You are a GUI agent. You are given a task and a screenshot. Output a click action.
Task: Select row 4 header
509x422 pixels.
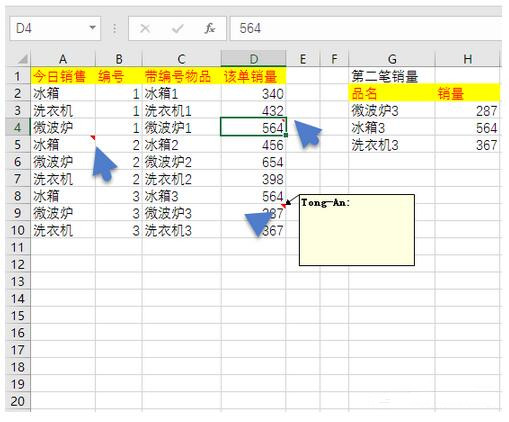(18, 127)
